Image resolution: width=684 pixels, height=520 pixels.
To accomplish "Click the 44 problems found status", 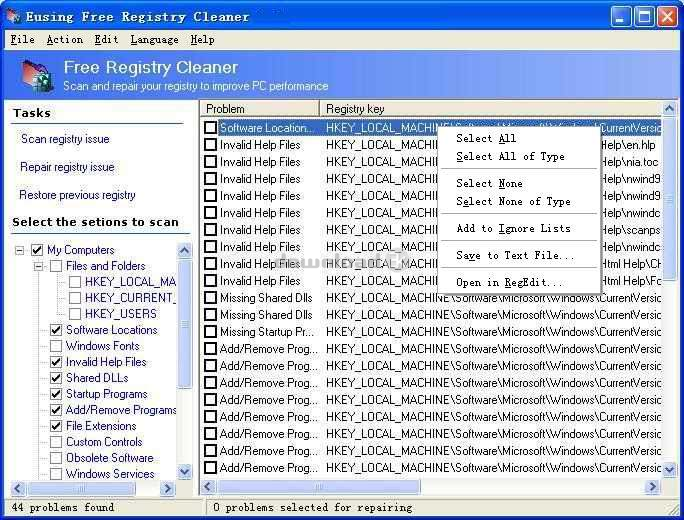I will (x=63, y=507).
